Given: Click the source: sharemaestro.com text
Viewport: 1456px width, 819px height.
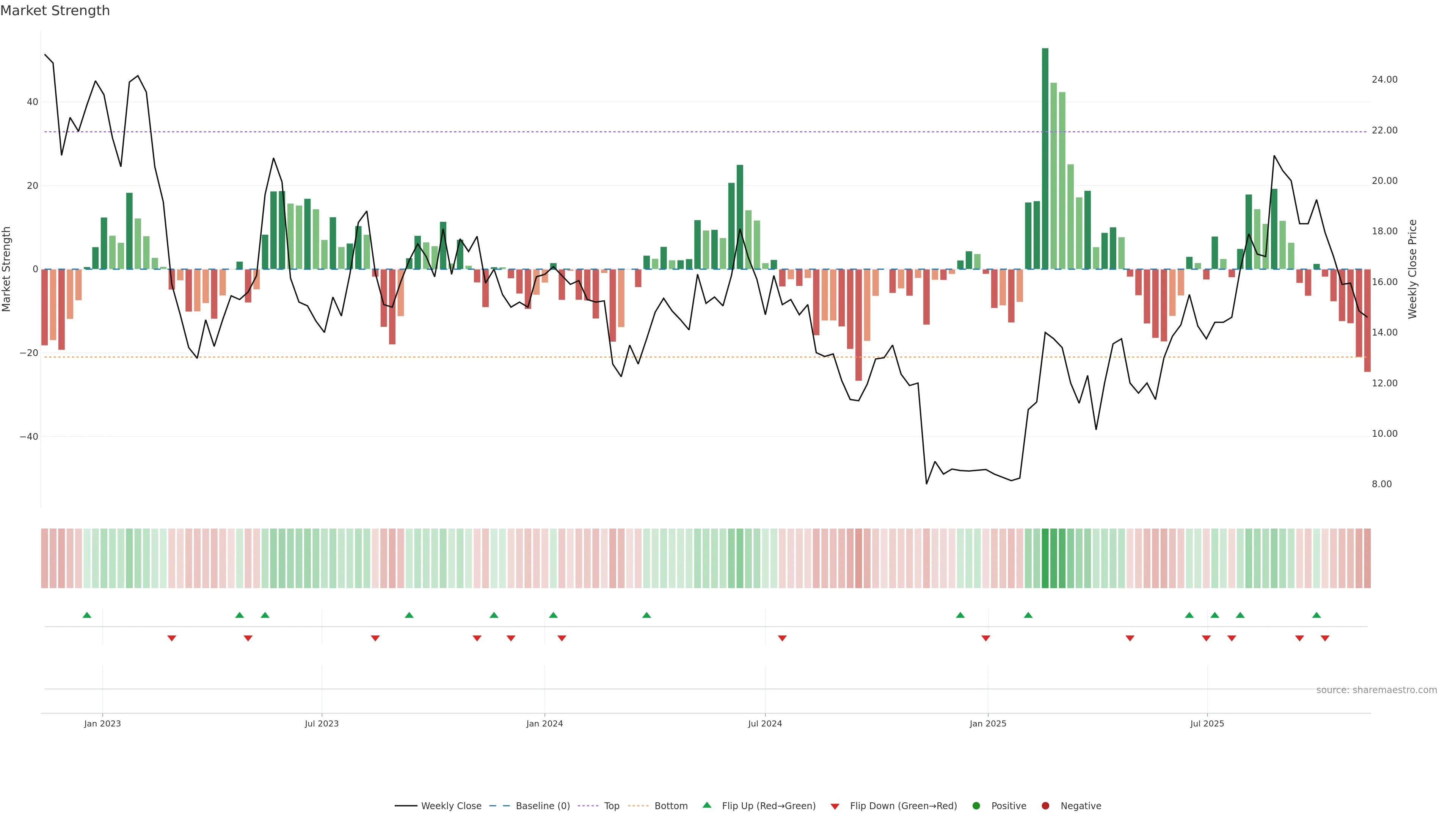Looking at the screenshot, I should [x=1376, y=690].
